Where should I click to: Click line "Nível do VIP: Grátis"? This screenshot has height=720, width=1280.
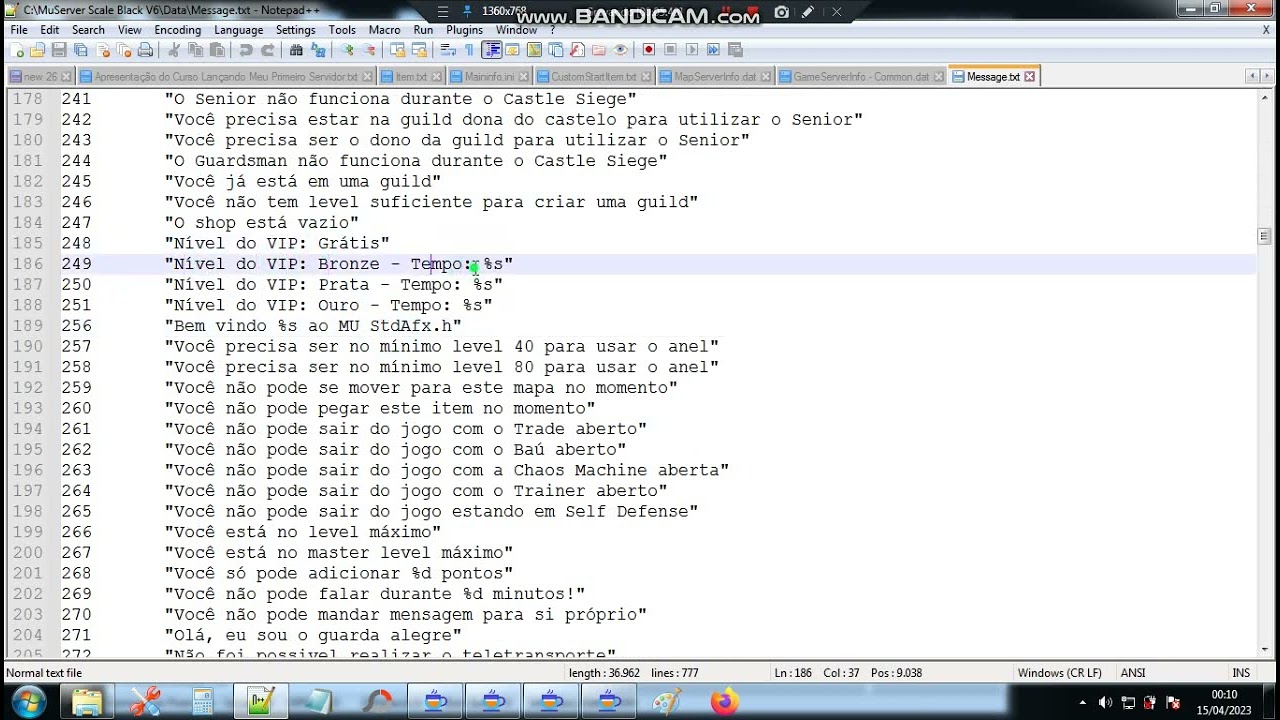pos(277,243)
